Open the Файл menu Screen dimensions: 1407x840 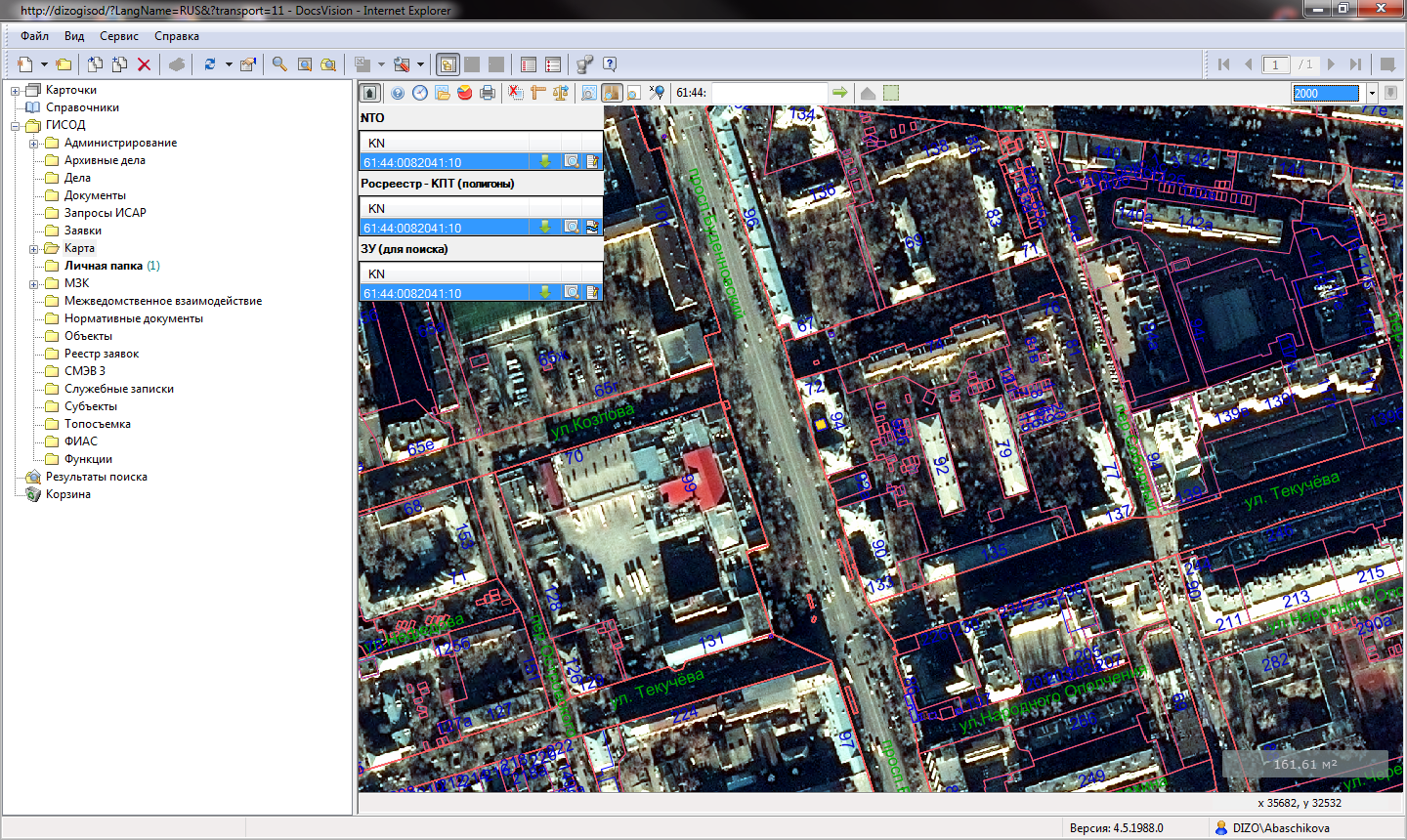[35, 36]
